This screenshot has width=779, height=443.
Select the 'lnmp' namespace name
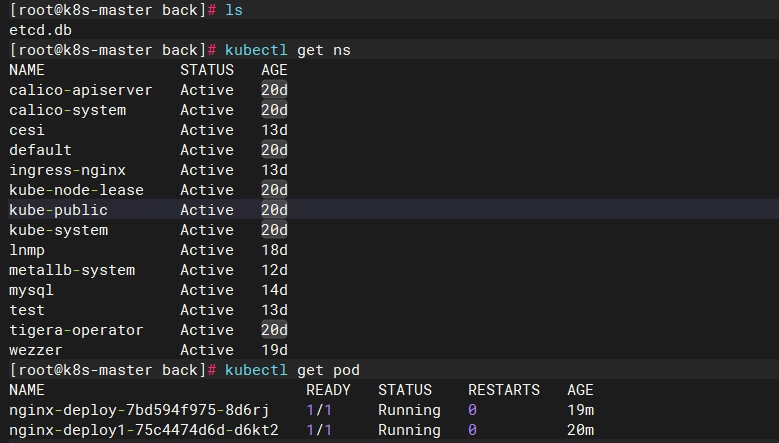pyautogui.click(x=27, y=250)
